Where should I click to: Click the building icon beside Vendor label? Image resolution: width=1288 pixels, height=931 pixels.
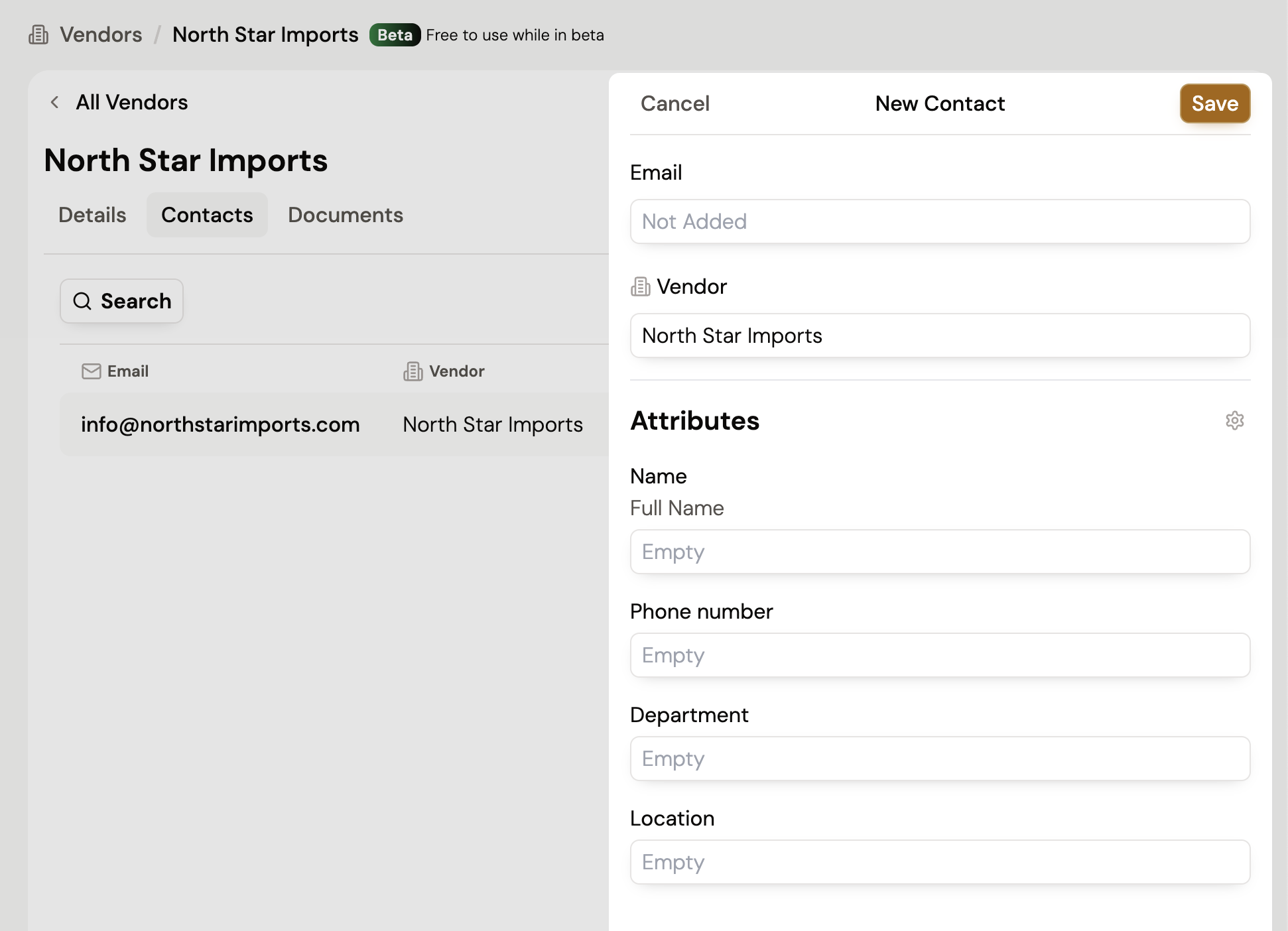pyautogui.click(x=640, y=286)
